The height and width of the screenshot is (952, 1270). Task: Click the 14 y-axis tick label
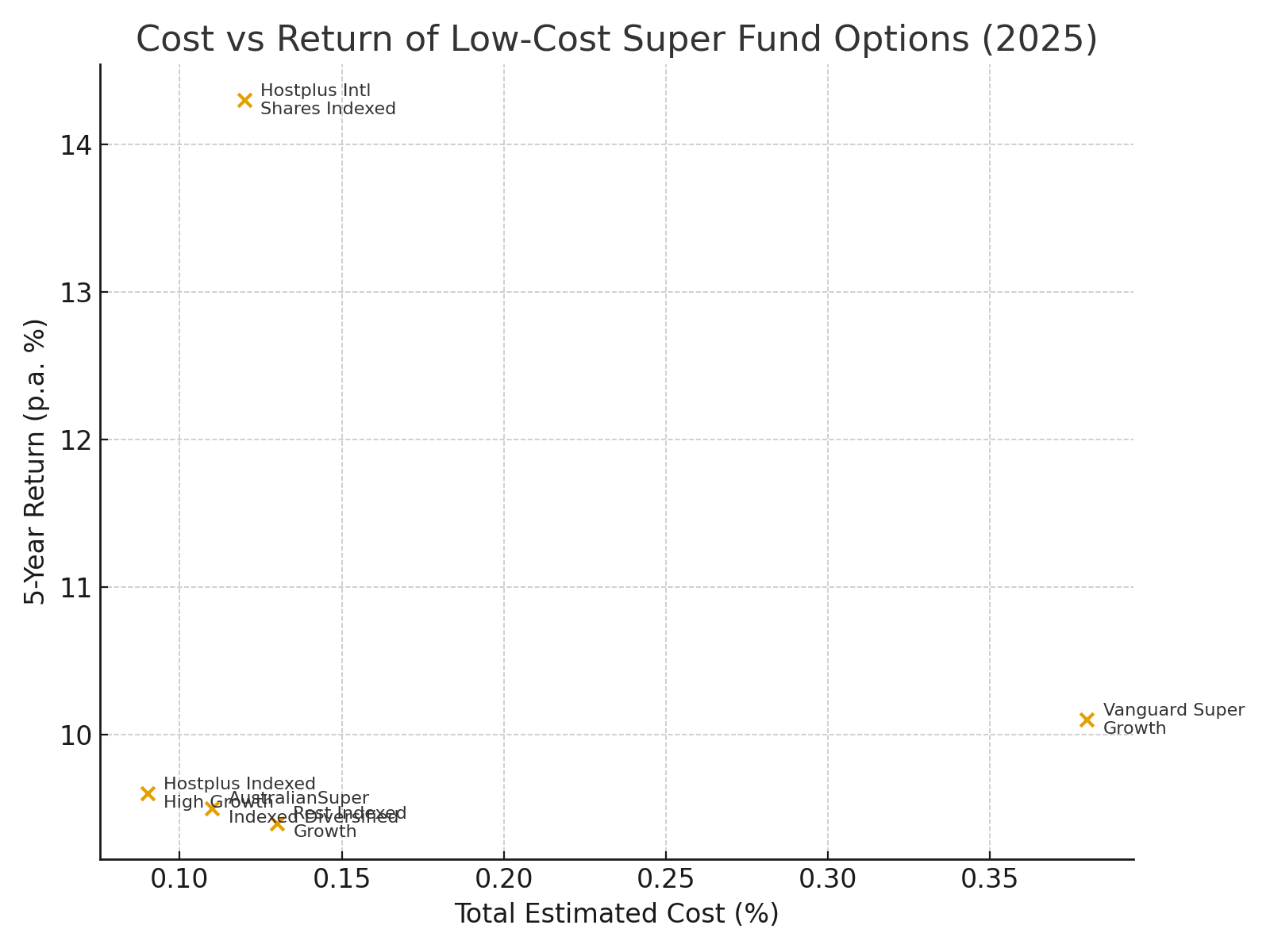pos(75,145)
